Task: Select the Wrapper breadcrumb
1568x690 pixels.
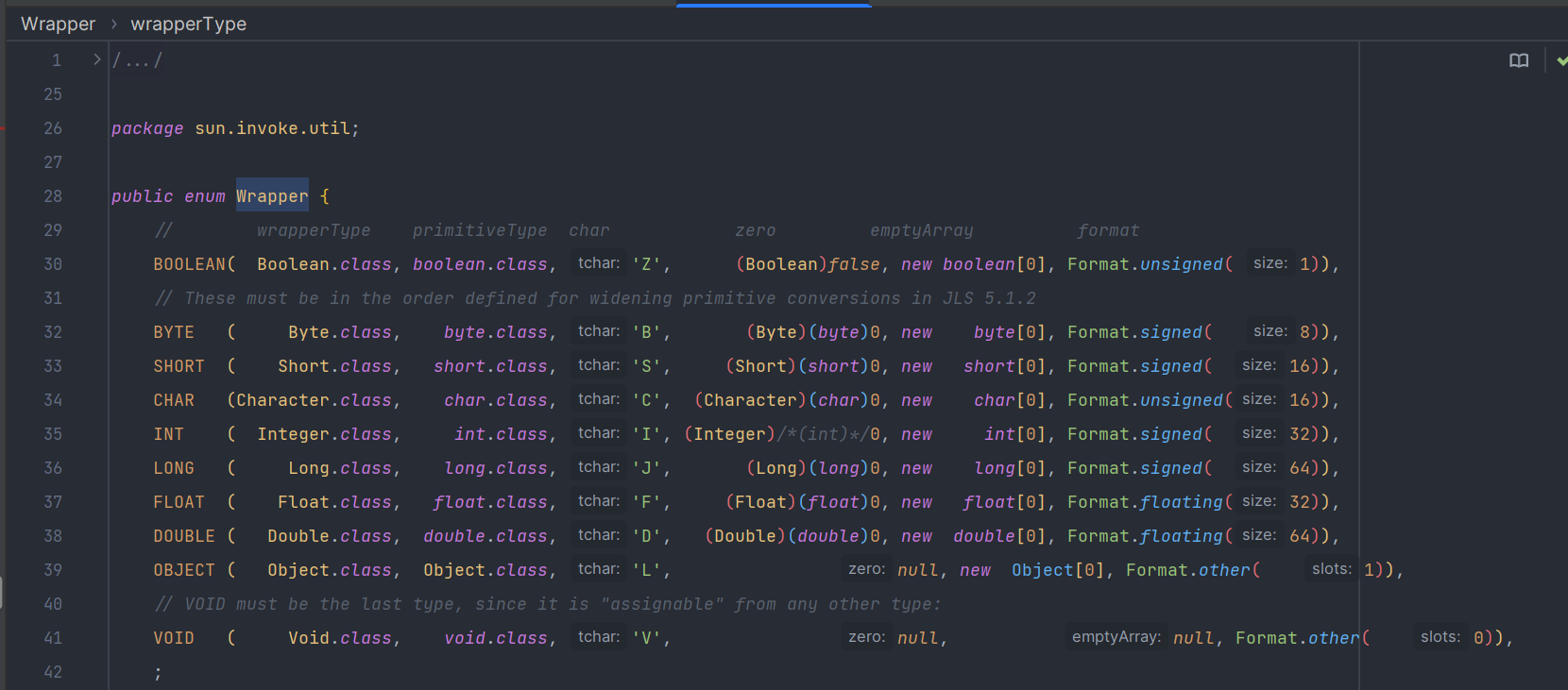Action: coord(58,24)
